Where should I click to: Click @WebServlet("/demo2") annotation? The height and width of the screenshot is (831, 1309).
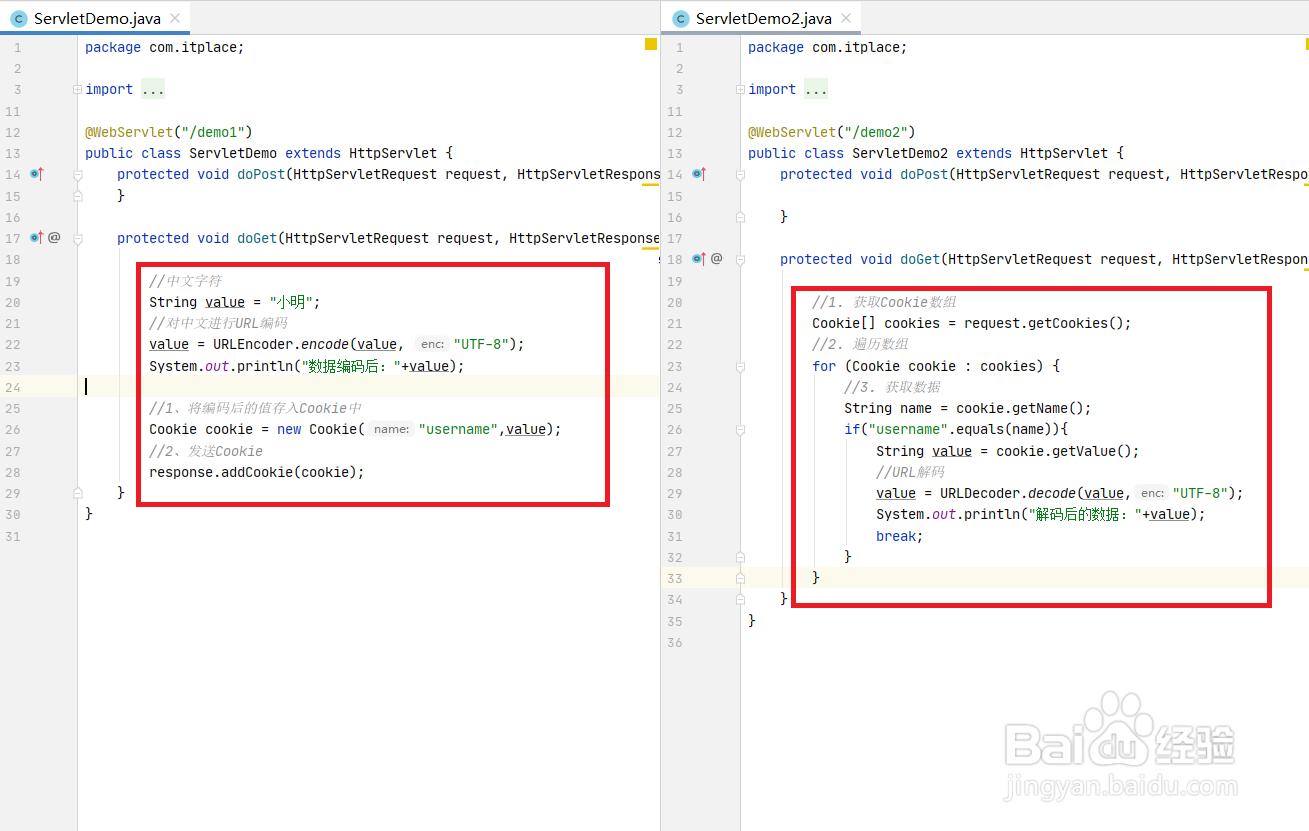click(x=832, y=132)
